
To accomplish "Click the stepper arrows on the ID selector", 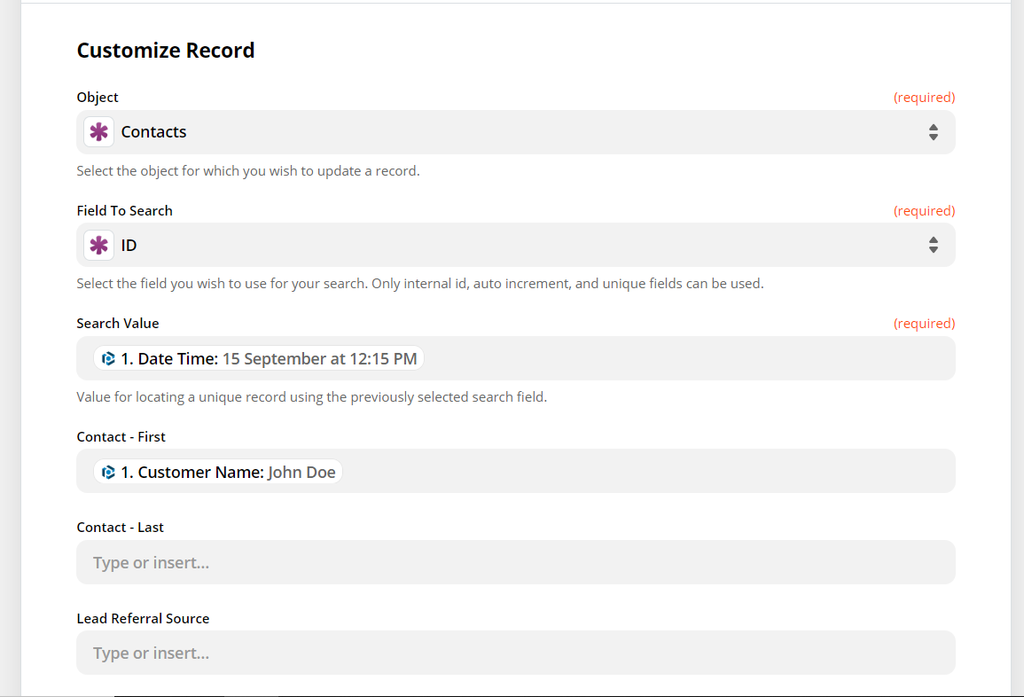I will pyautogui.click(x=933, y=244).
